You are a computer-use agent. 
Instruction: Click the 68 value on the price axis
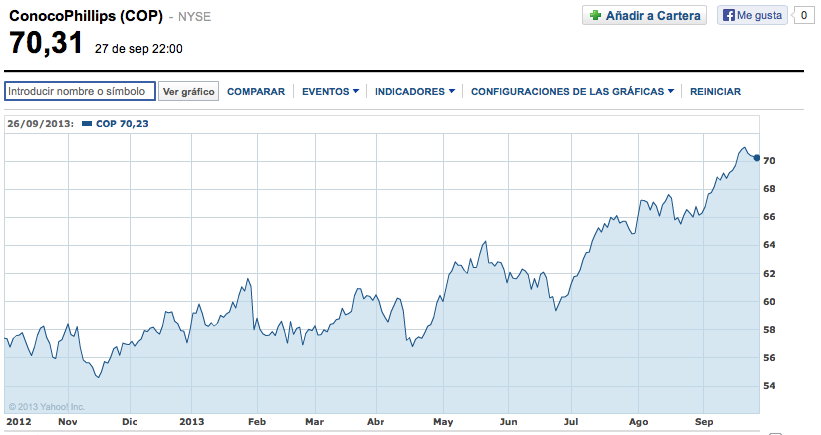[x=769, y=189]
